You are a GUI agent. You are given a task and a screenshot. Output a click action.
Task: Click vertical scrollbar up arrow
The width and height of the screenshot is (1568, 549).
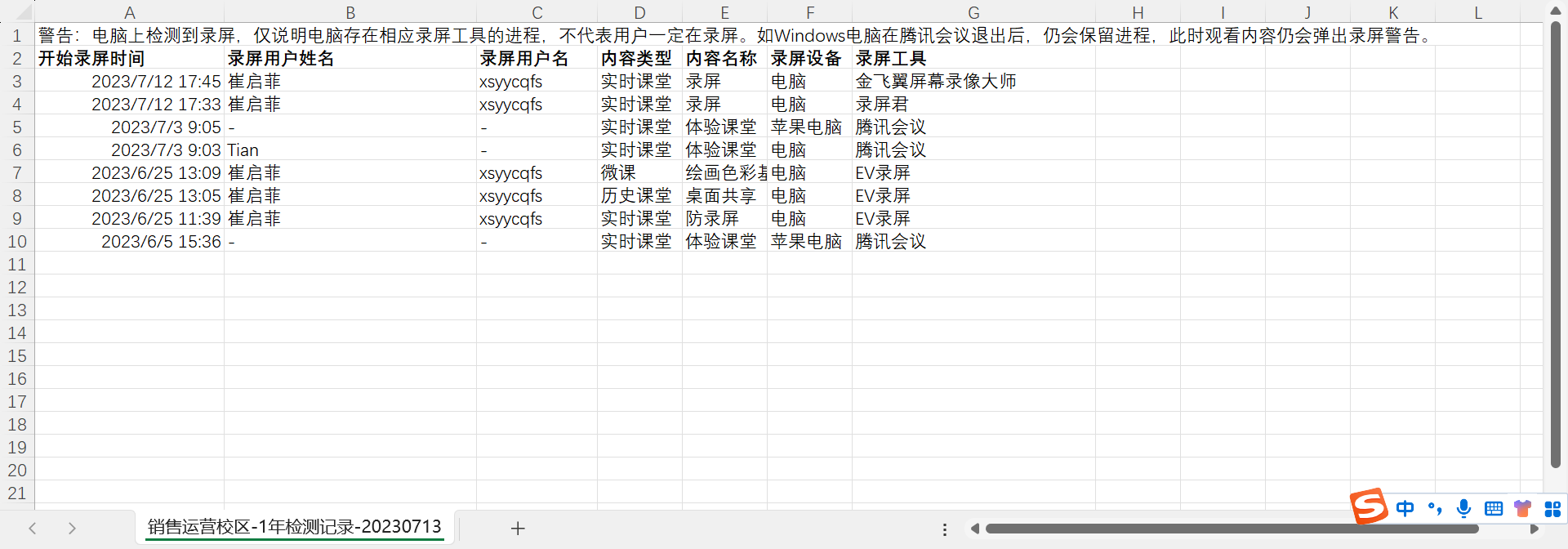[1556, 11]
